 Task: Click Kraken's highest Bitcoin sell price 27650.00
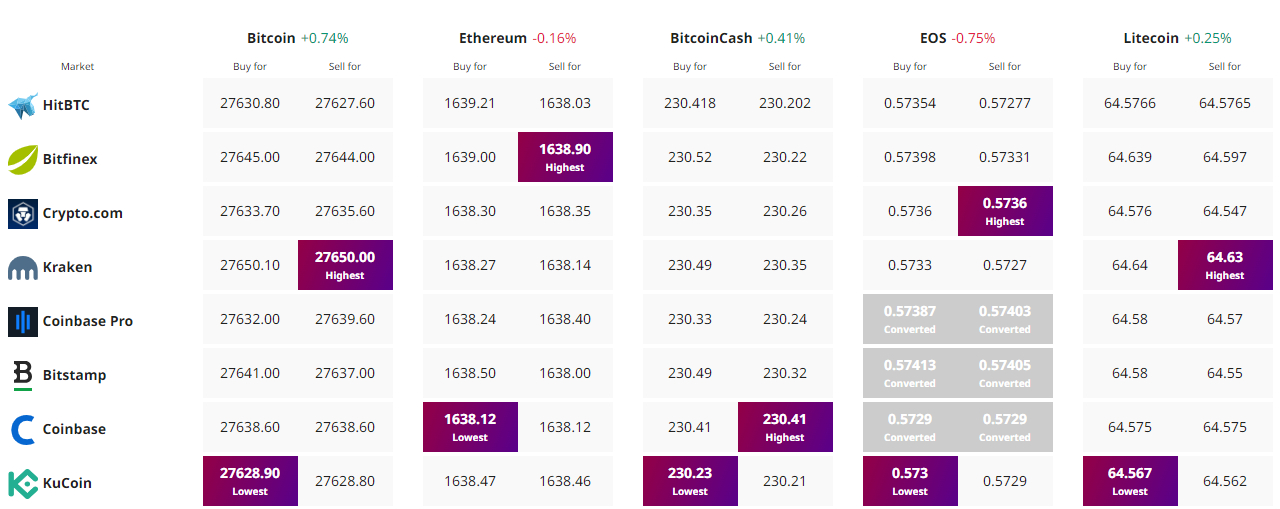tap(345, 265)
